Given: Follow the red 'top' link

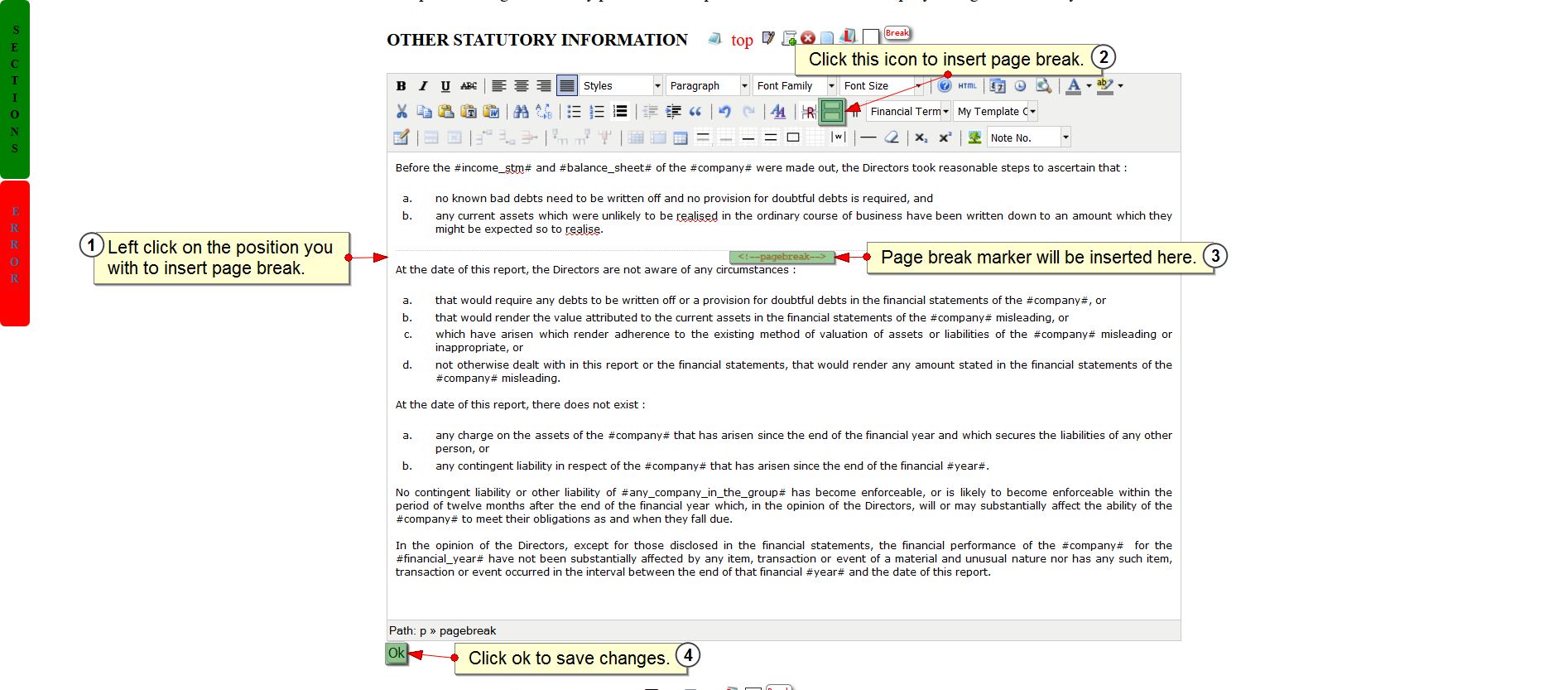Looking at the screenshot, I should 742,40.
